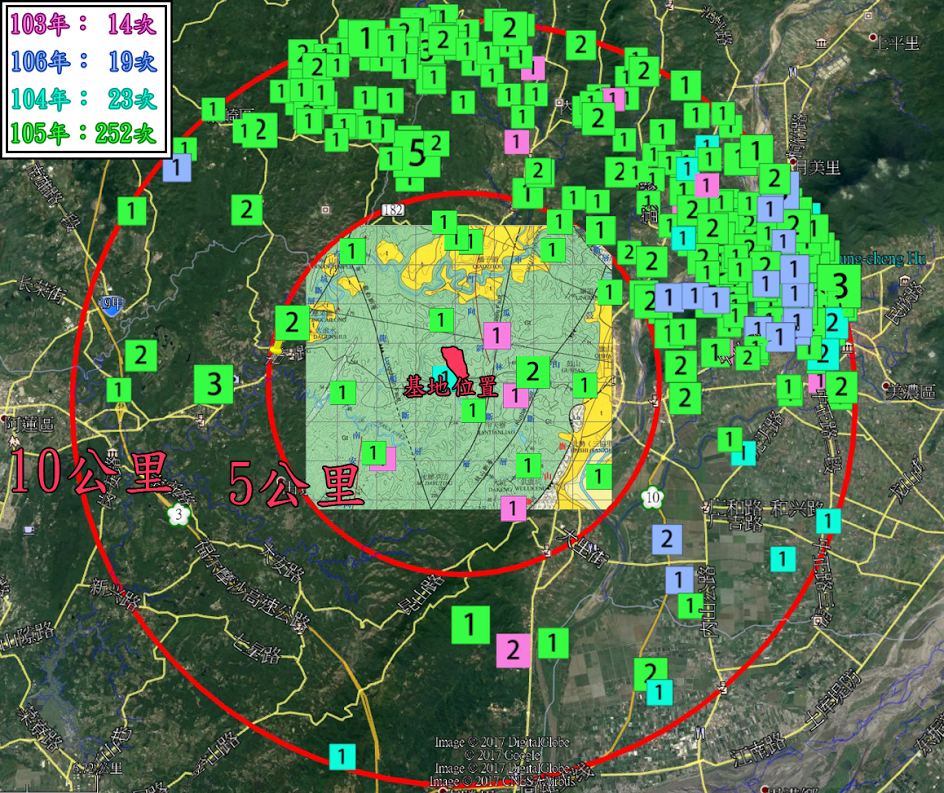Click the museum icon beside 上平里
Viewport: 944px width, 793px height.
point(821,43)
